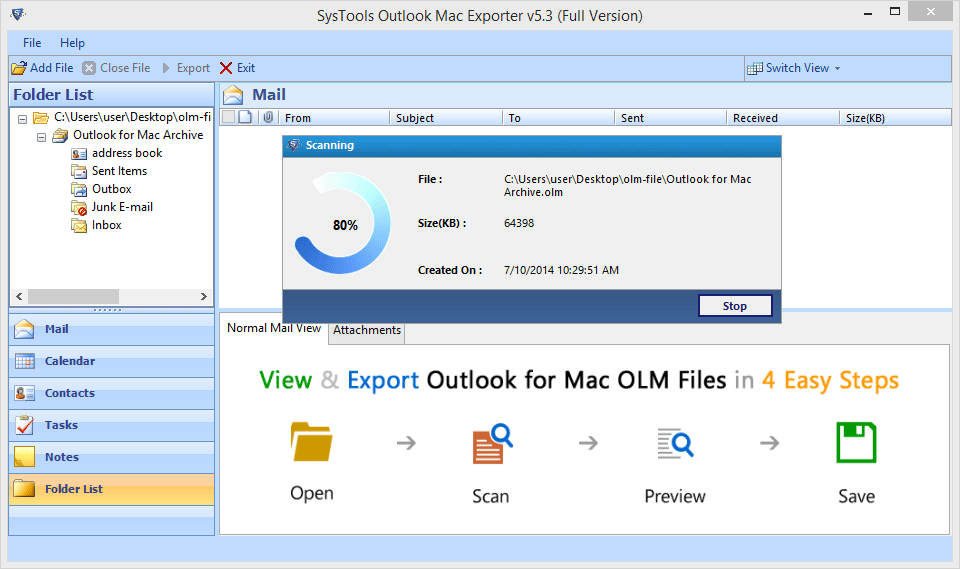The width and height of the screenshot is (960, 569).
Task: Click the folder tree scroll left arrow
Action: click(x=19, y=296)
